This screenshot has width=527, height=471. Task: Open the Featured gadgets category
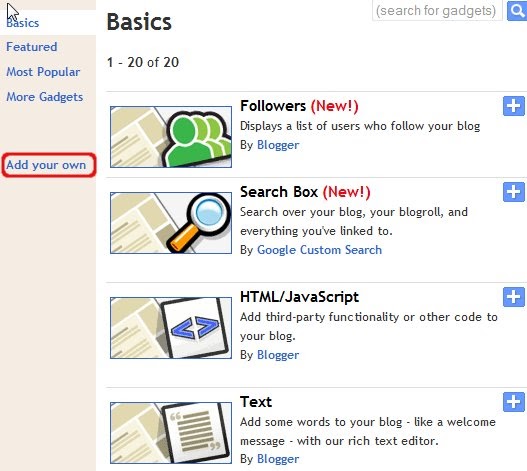click(32, 47)
